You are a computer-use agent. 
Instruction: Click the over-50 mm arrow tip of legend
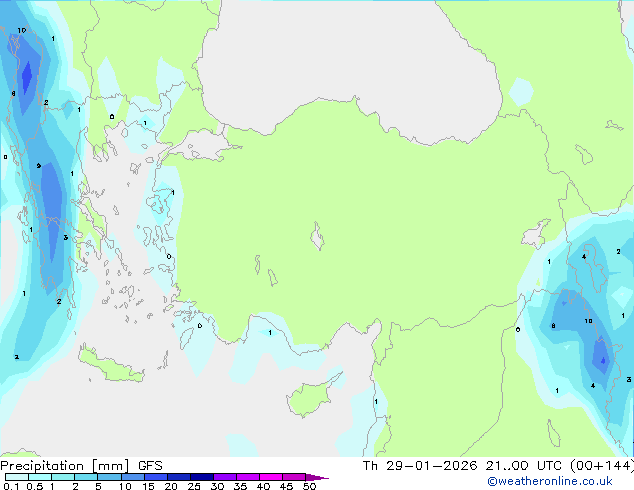[x=317, y=477]
